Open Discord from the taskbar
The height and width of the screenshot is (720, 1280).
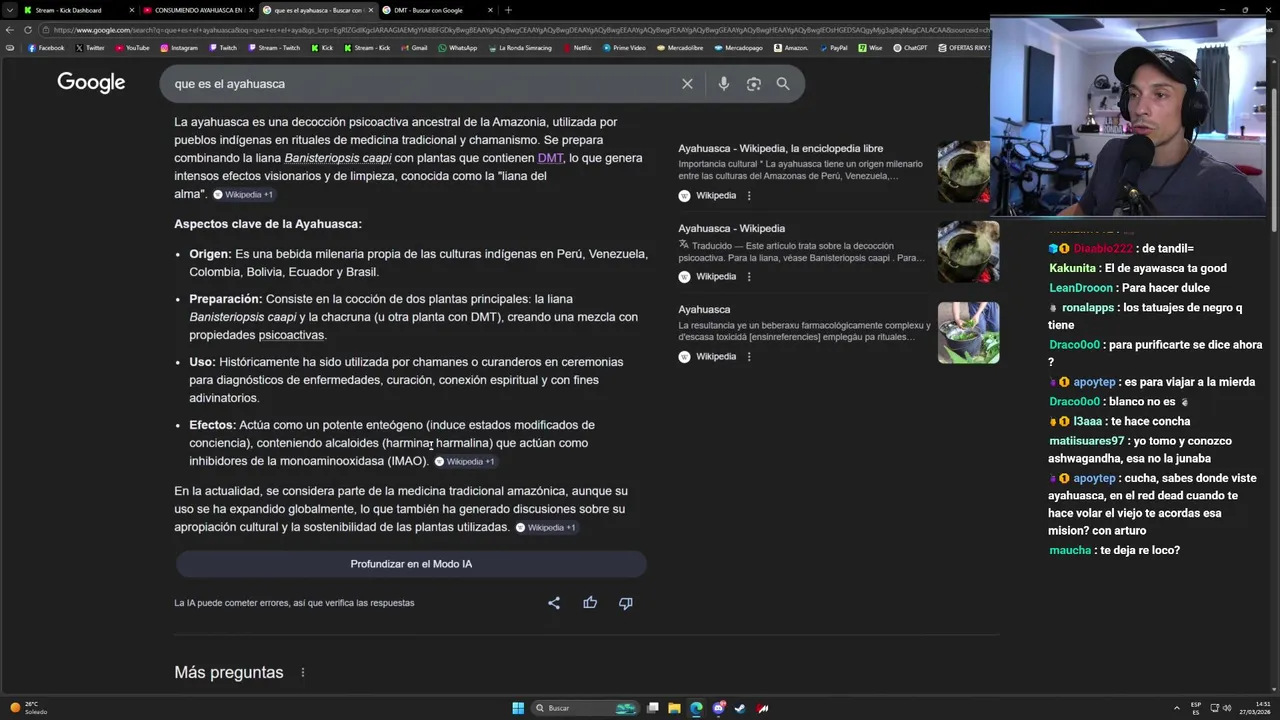(718, 708)
